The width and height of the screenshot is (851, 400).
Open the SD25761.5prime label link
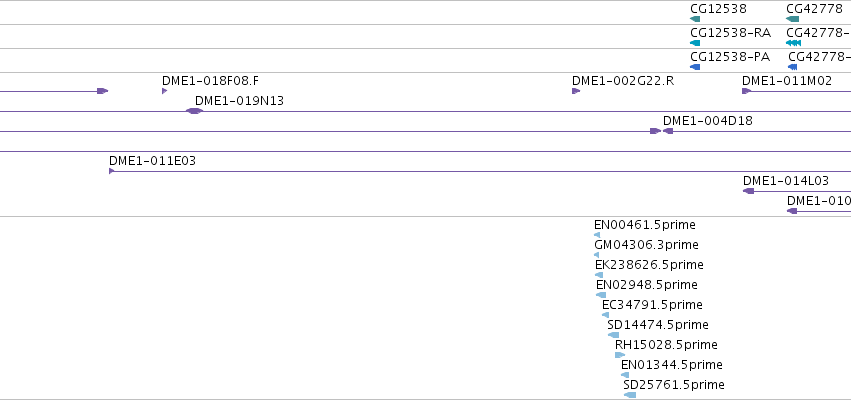coord(674,384)
